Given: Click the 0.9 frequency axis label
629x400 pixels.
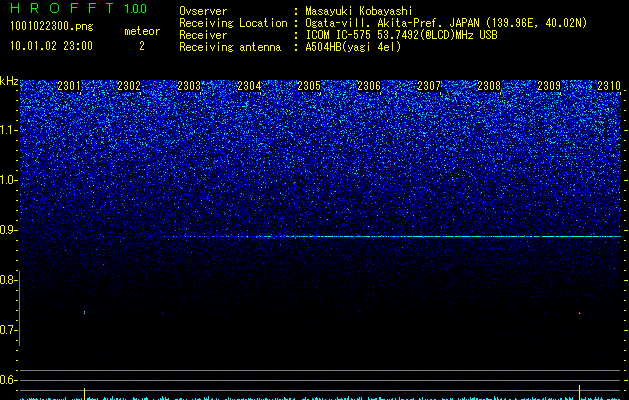Looking at the screenshot, I should point(7,230).
